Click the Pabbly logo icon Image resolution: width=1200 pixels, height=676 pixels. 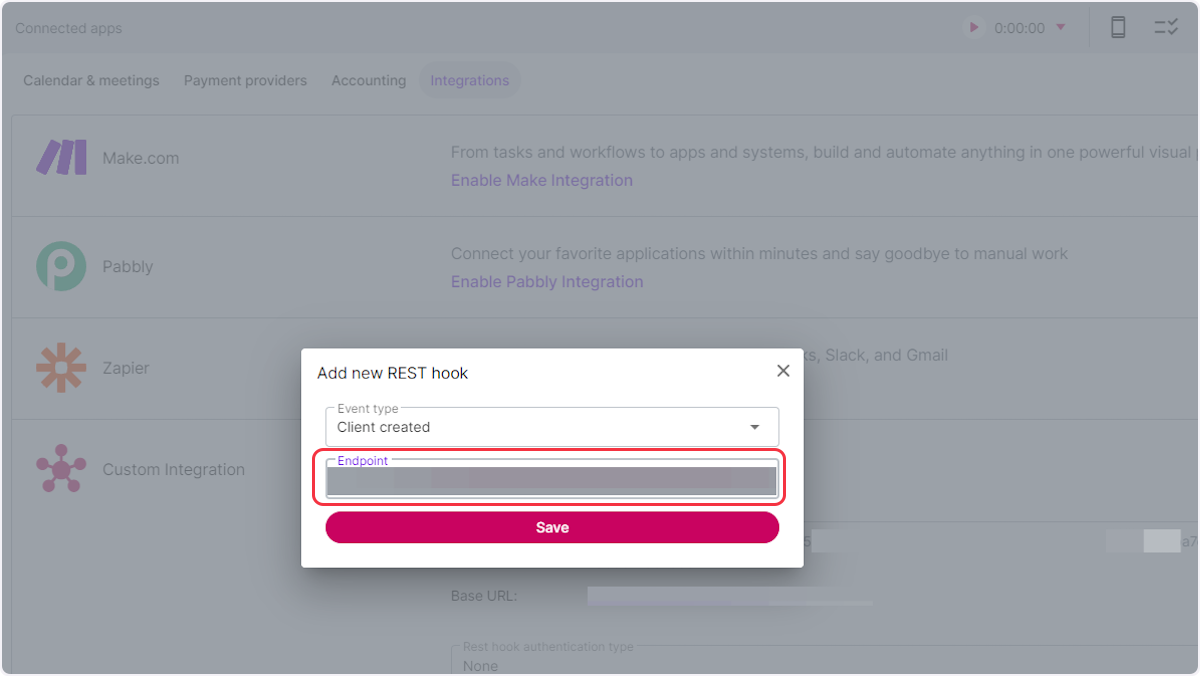tap(62, 266)
